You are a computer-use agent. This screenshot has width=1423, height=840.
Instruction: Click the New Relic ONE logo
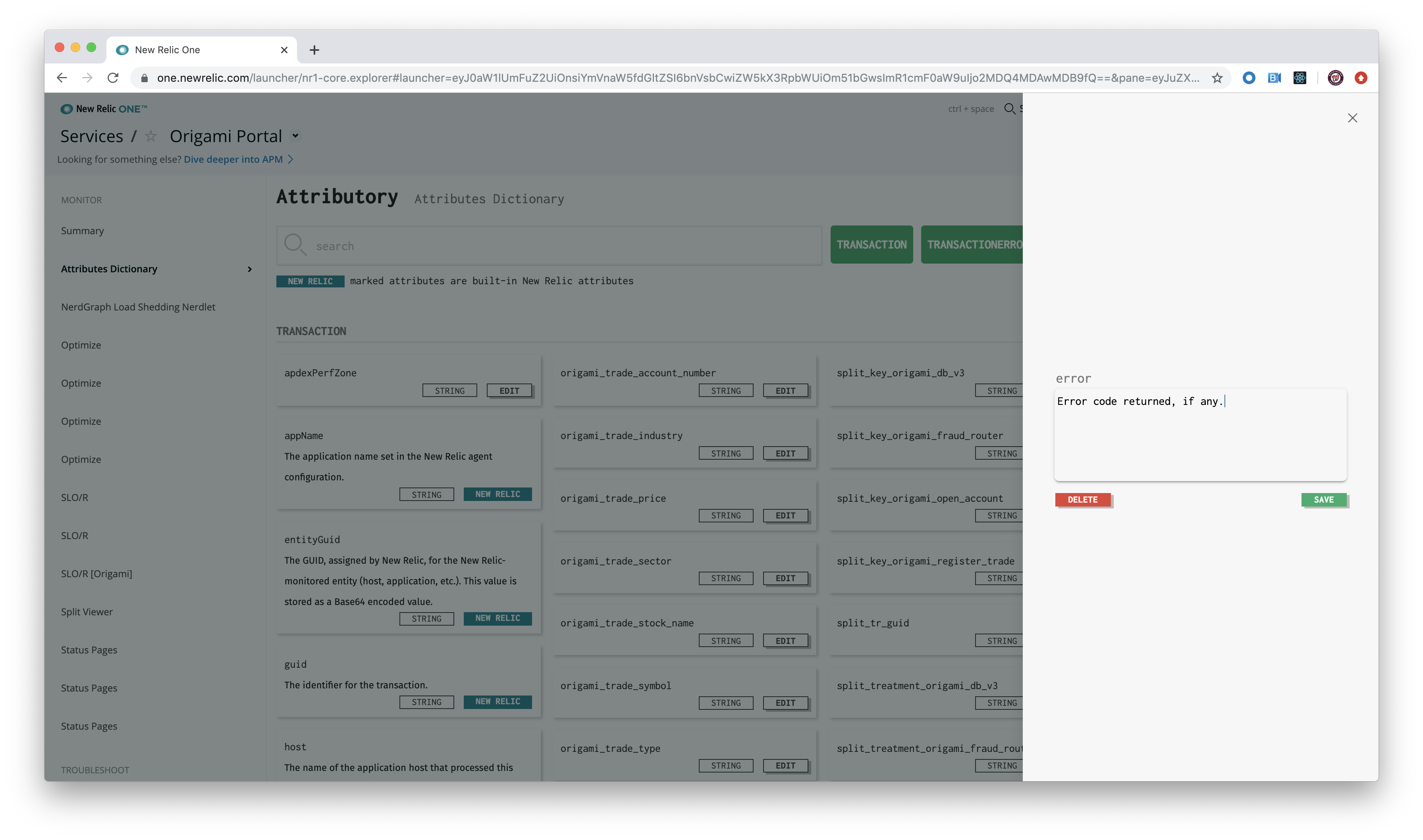[104, 109]
